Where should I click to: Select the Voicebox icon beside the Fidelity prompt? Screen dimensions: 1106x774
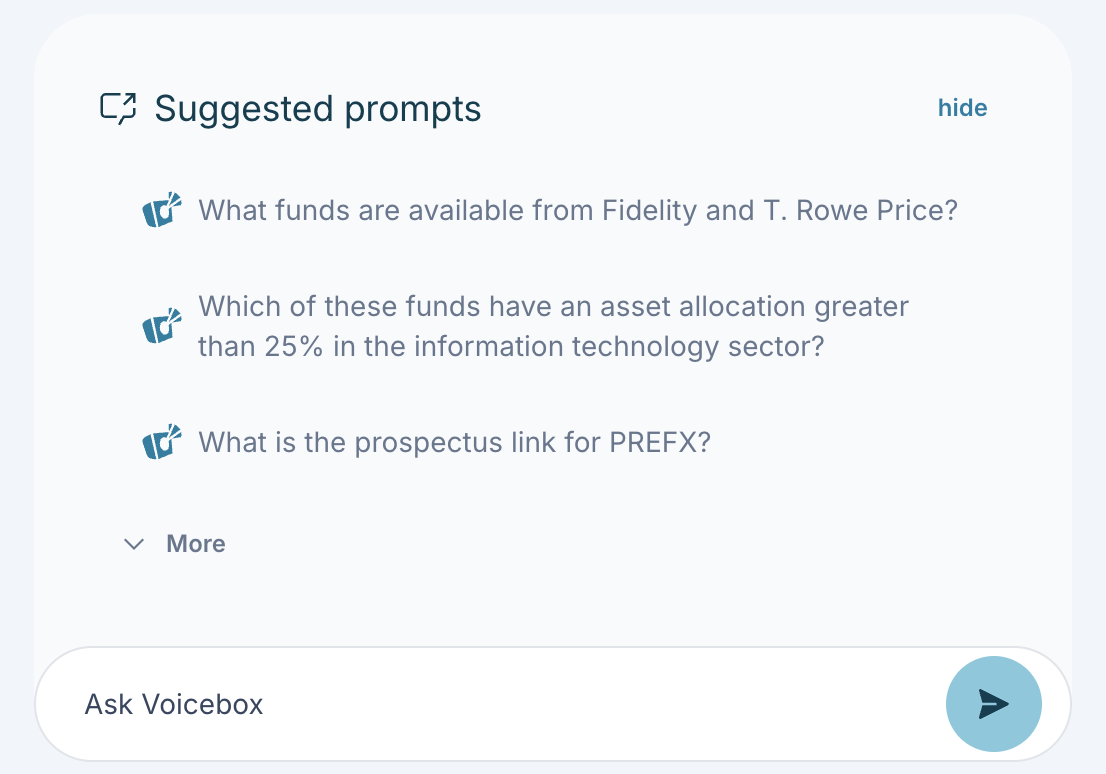(161, 211)
